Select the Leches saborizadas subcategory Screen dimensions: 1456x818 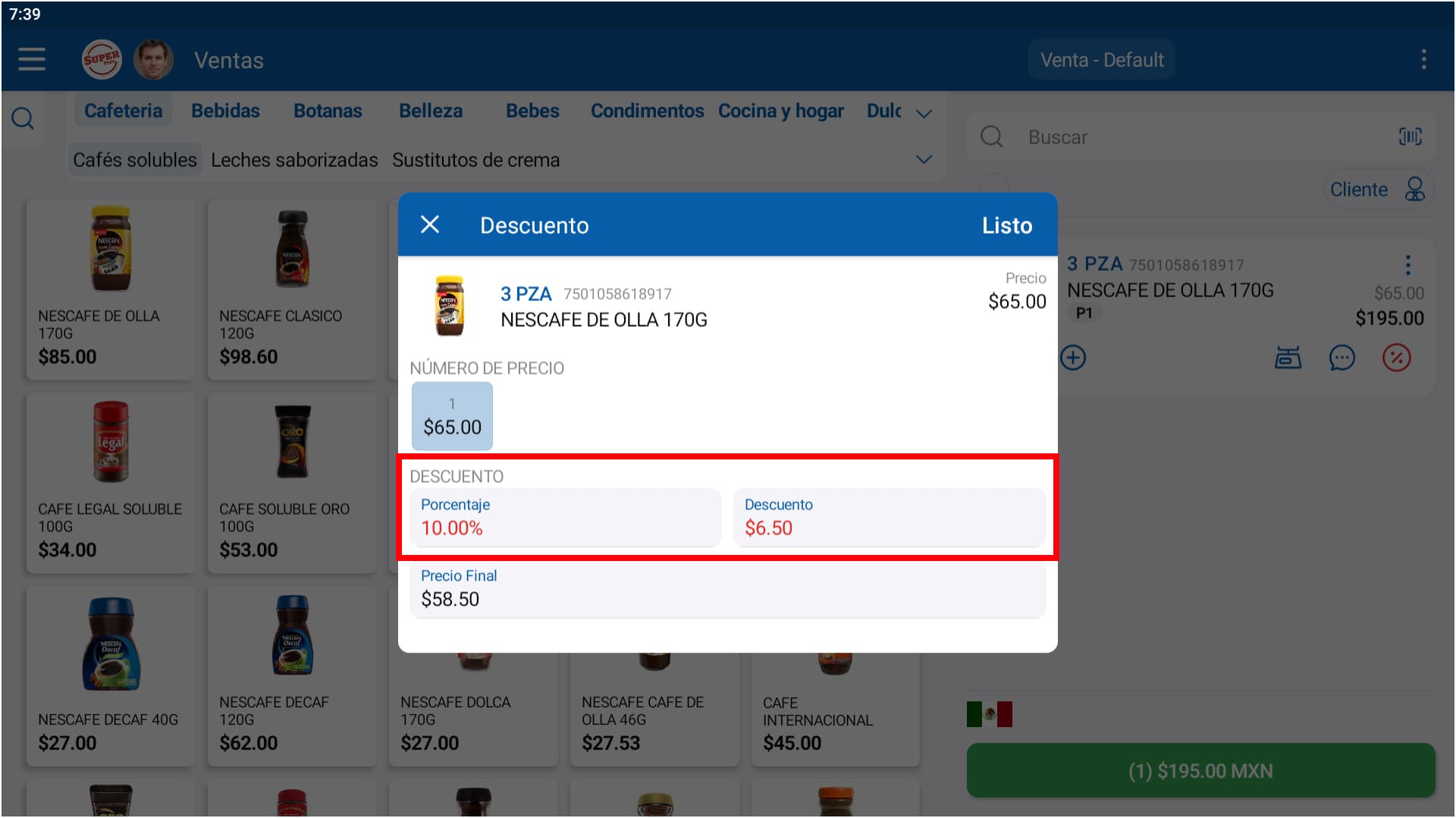[294, 160]
